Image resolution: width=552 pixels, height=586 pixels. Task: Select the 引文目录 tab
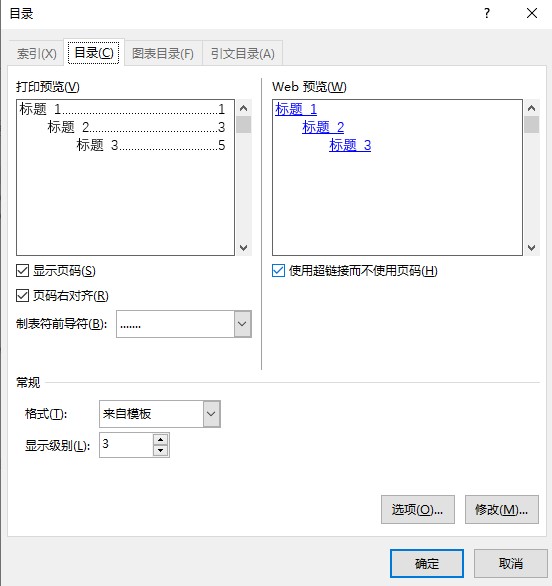[243, 53]
